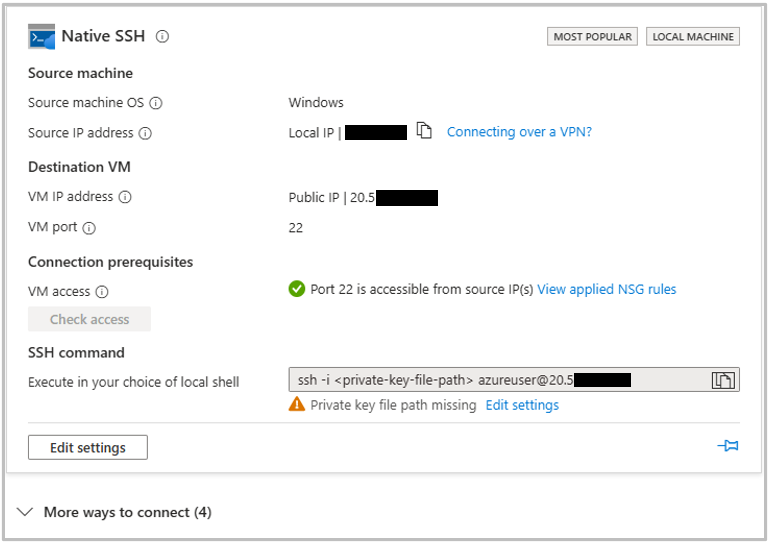Screen dimensions: 768x542
Task: View applied NSG rules
Action: [606, 289]
